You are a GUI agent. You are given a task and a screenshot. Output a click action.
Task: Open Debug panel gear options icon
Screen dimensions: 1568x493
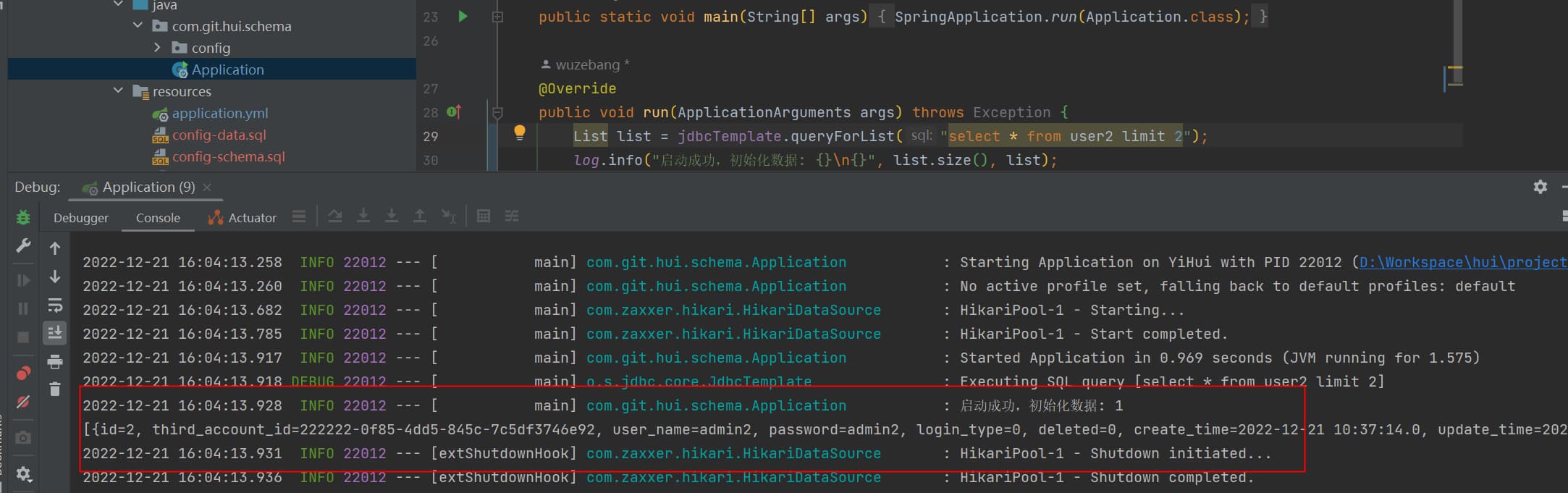click(1540, 187)
